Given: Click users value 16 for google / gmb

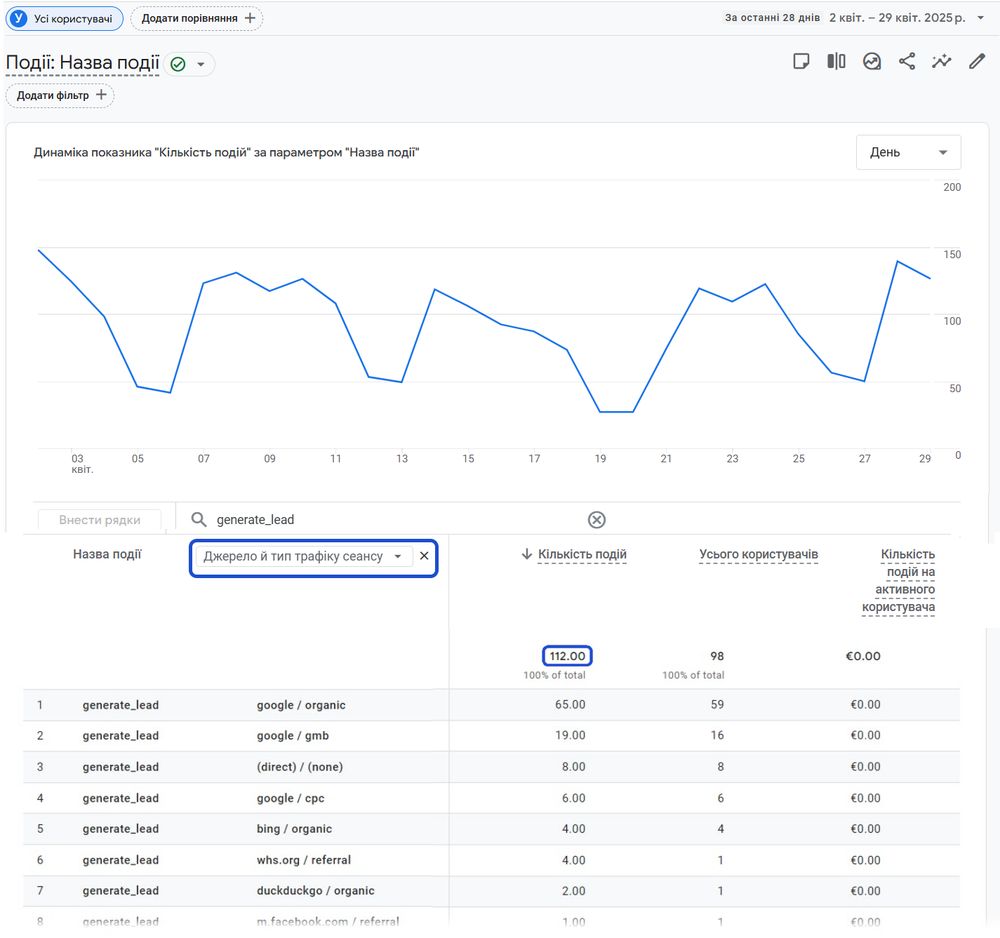Looking at the screenshot, I should (x=717, y=735).
